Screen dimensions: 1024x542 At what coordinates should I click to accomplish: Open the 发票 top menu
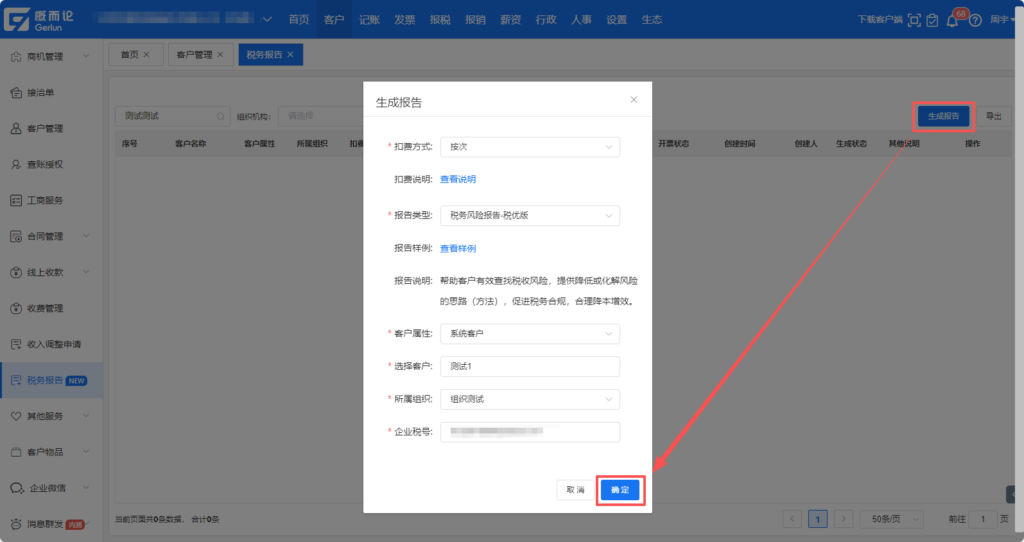[x=404, y=20]
